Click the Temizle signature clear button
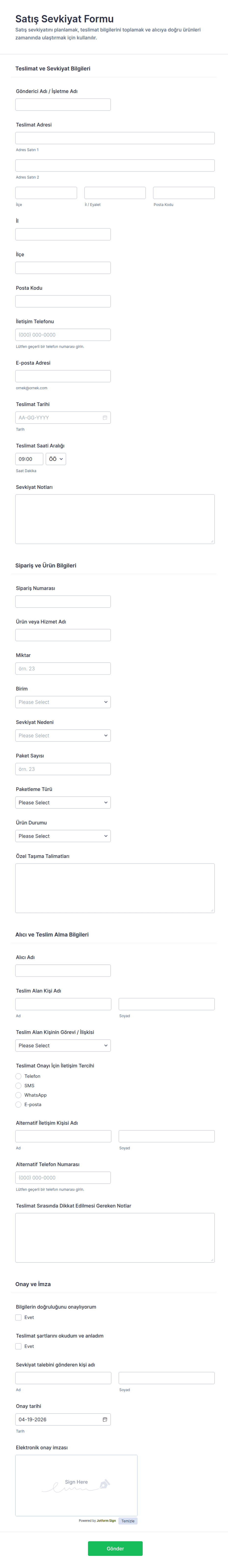Screen dimensions: 228x1568 128,1521
